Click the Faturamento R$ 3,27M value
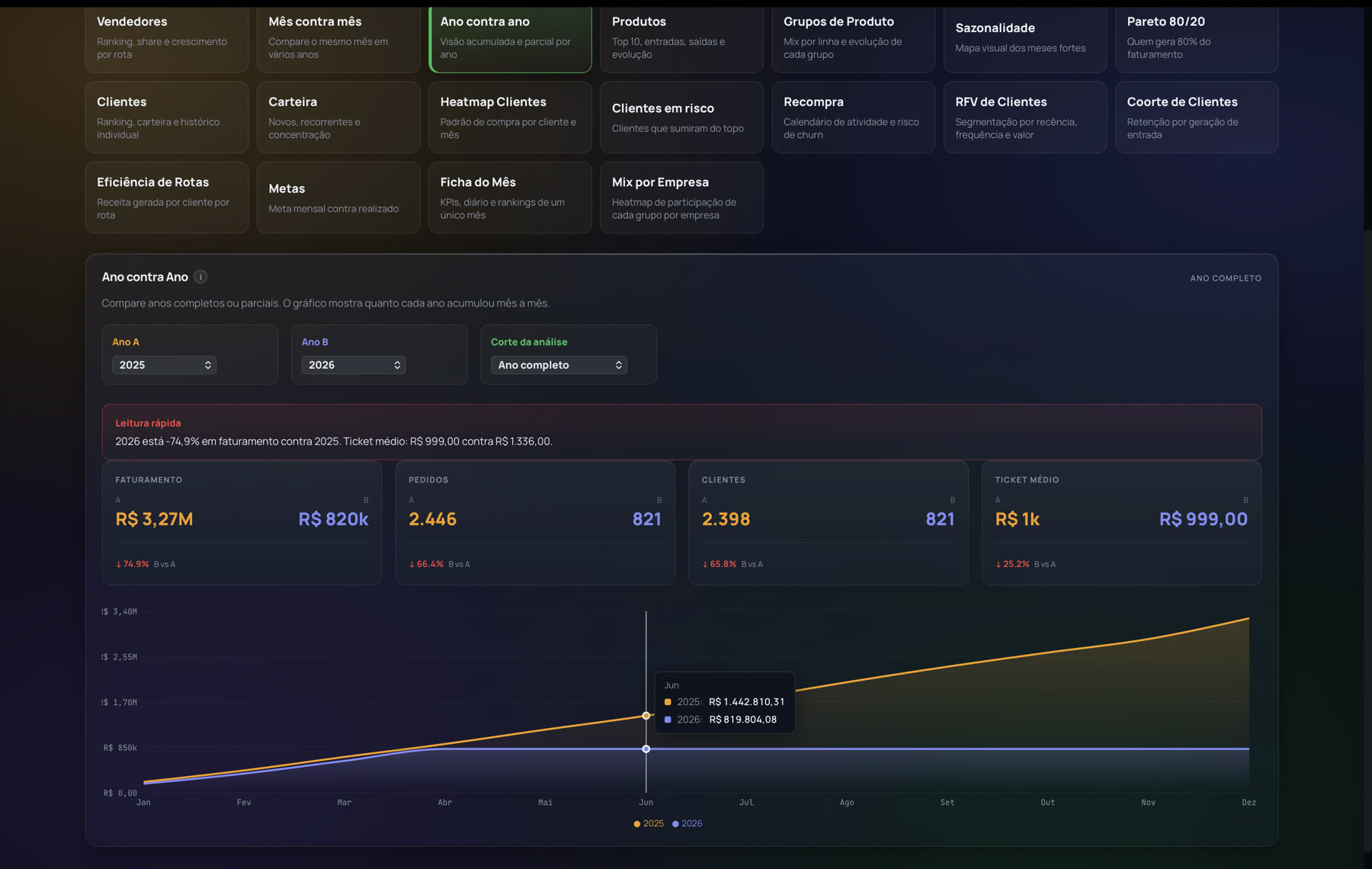This screenshot has width=1372, height=869. 154,519
